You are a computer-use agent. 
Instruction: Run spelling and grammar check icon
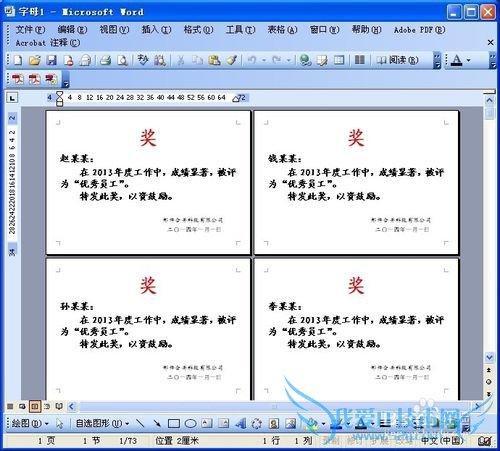(143, 60)
